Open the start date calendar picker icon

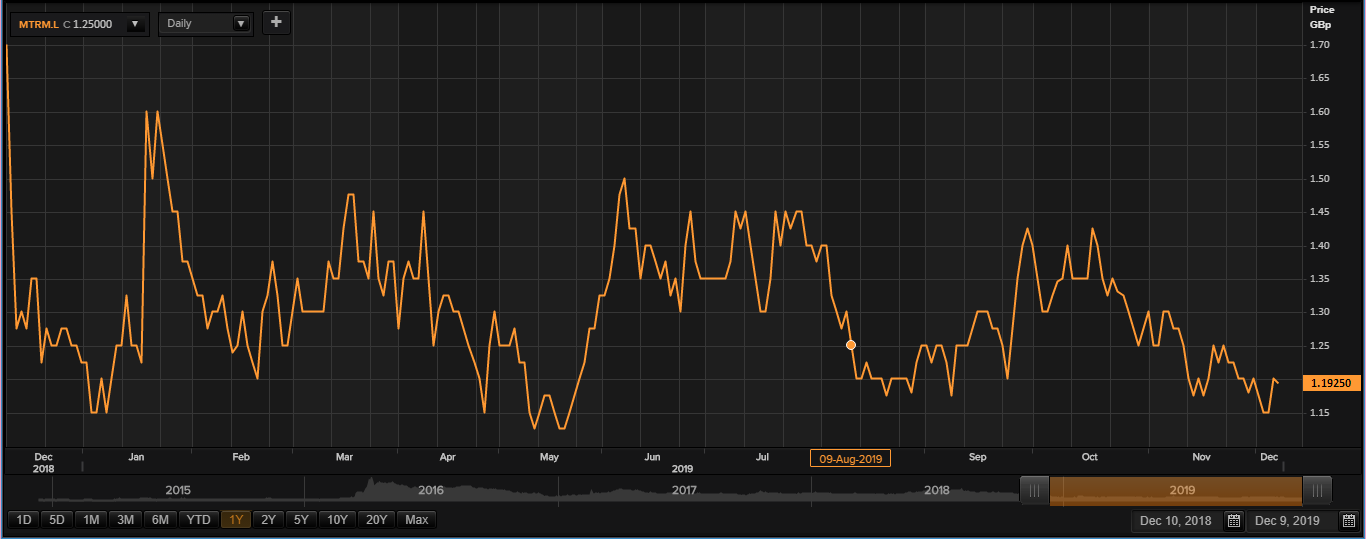pyautogui.click(x=1234, y=521)
